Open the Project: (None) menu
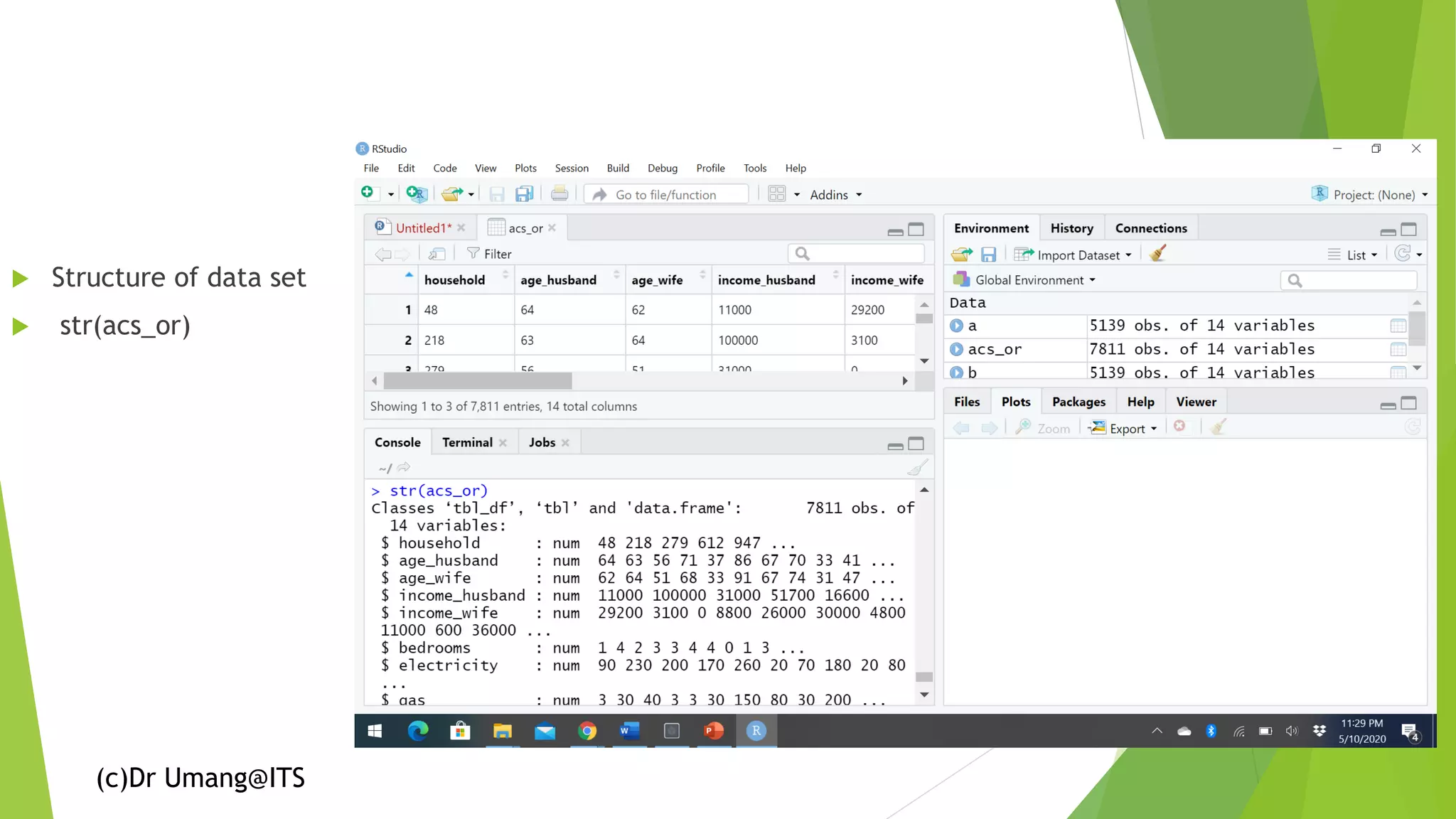 (x=1370, y=194)
